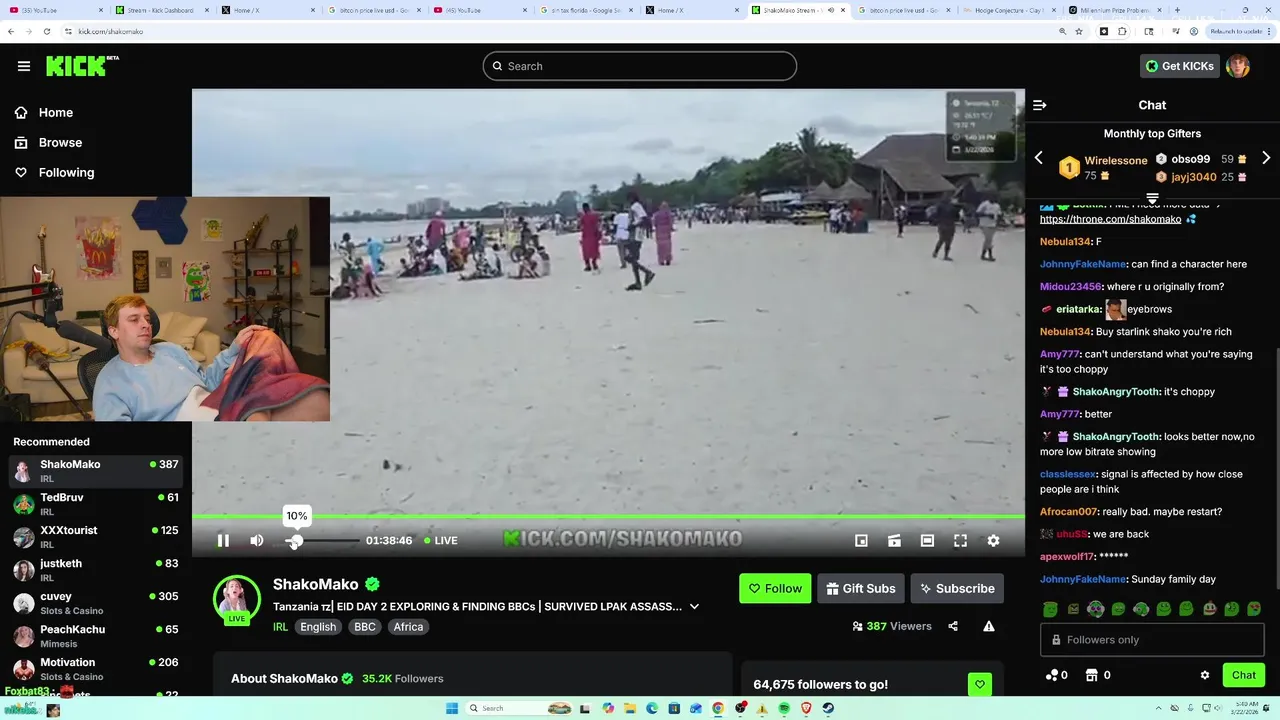Viewport: 1280px width, 720px height.
Task: Share the stream via share icon
Action: click(953, 626)
